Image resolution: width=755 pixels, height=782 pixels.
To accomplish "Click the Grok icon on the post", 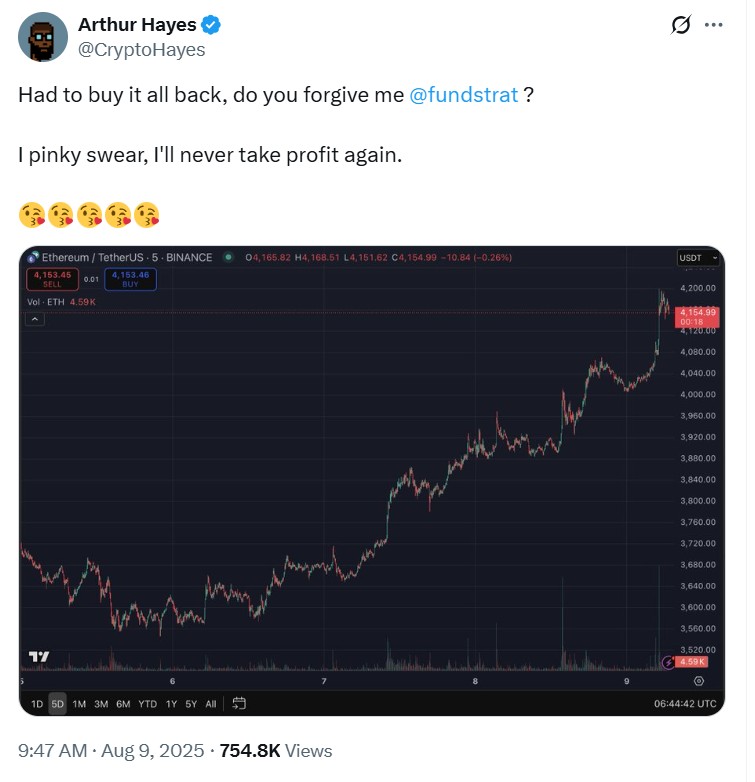I will (680, 26).
